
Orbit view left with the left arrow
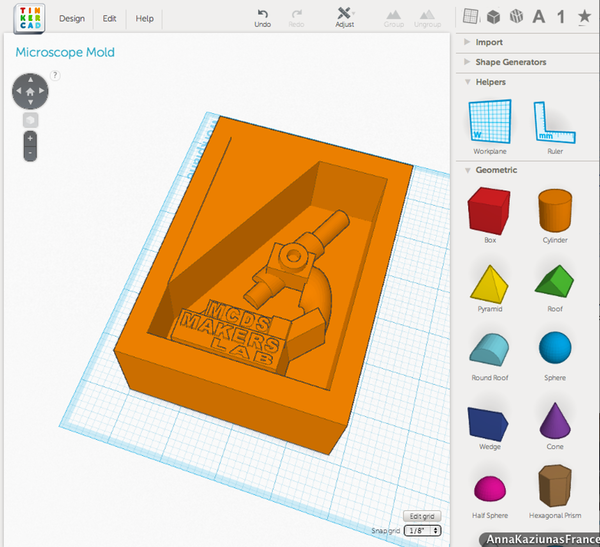[19, 91]
